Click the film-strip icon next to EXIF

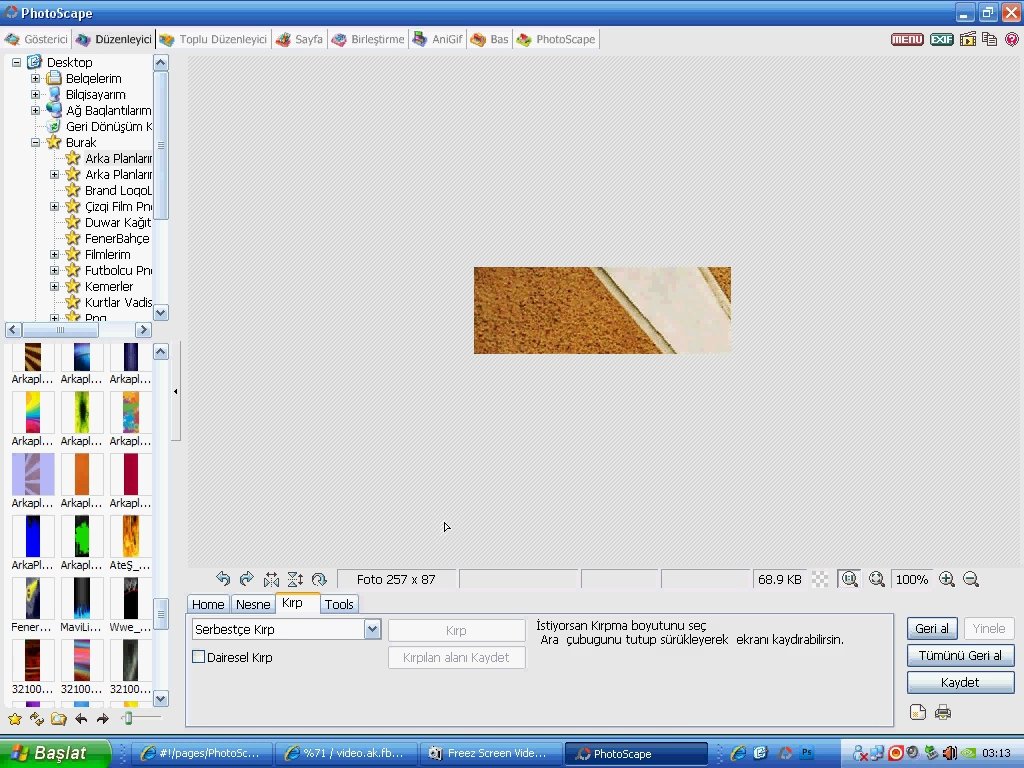click(968, 39)
